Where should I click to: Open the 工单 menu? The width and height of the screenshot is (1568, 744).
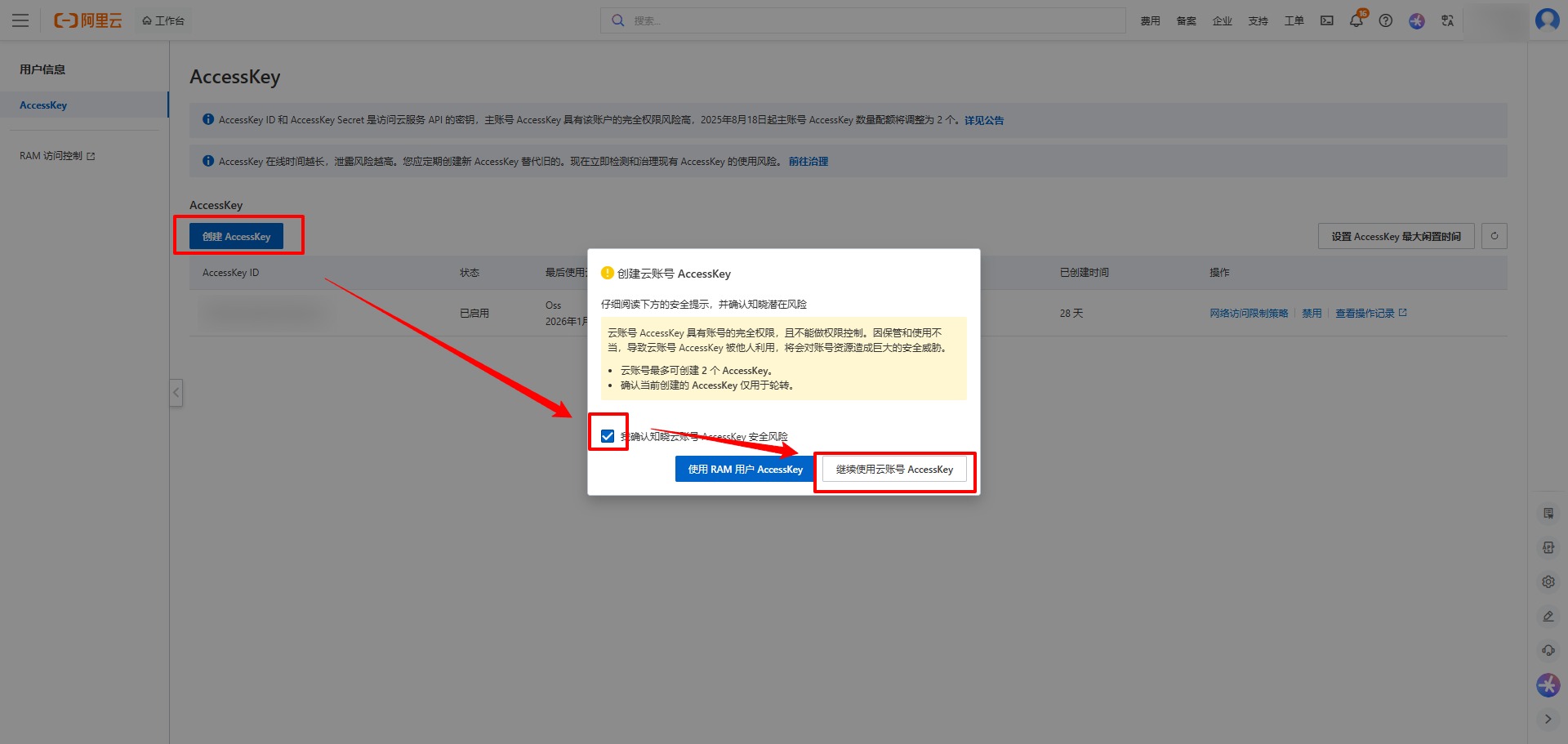[1294, 21]
